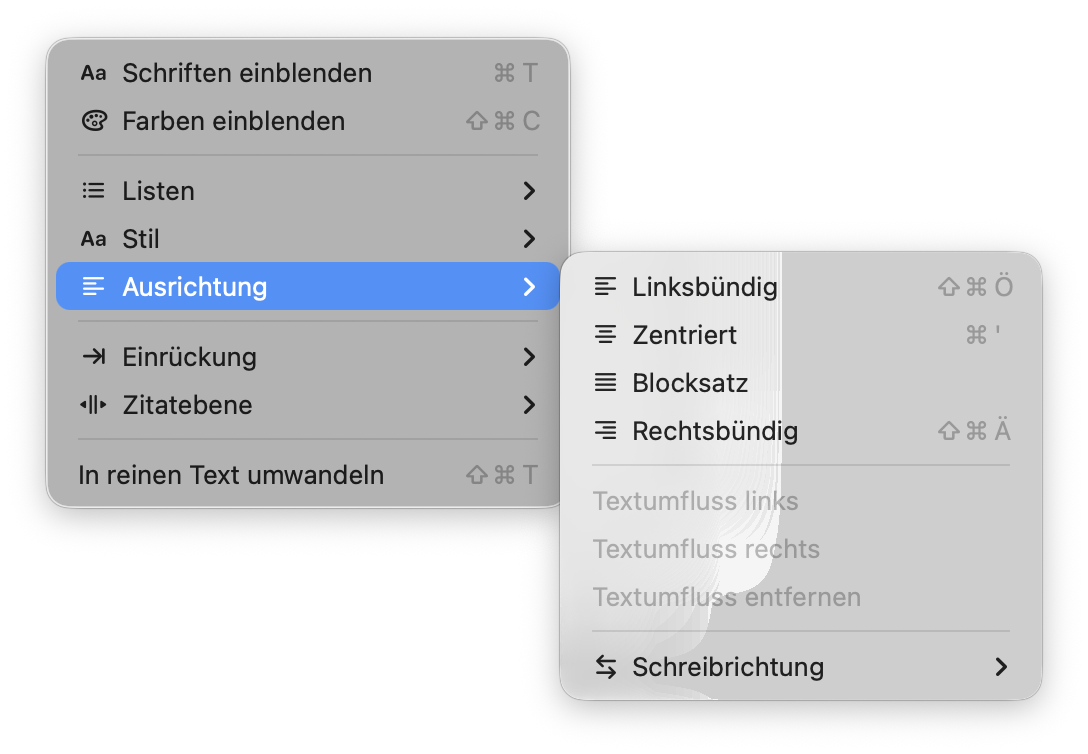Expand the Stil submenu arrow
The height and width of the screenshot is (754, 1088).
[529, 239]
